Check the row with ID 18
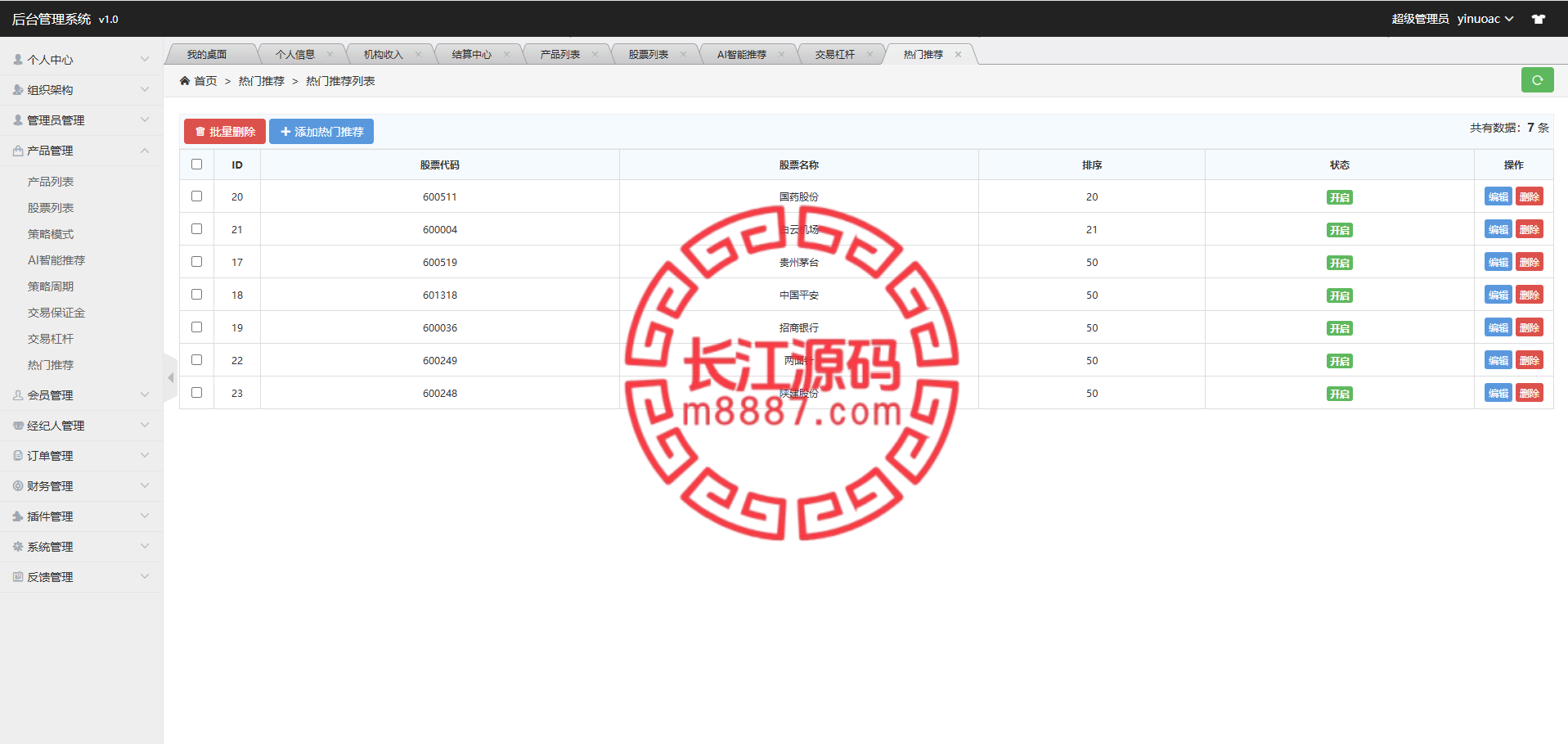Image resolution: width=1568 pixels, height=744 pixels. (x=196, y=294)
